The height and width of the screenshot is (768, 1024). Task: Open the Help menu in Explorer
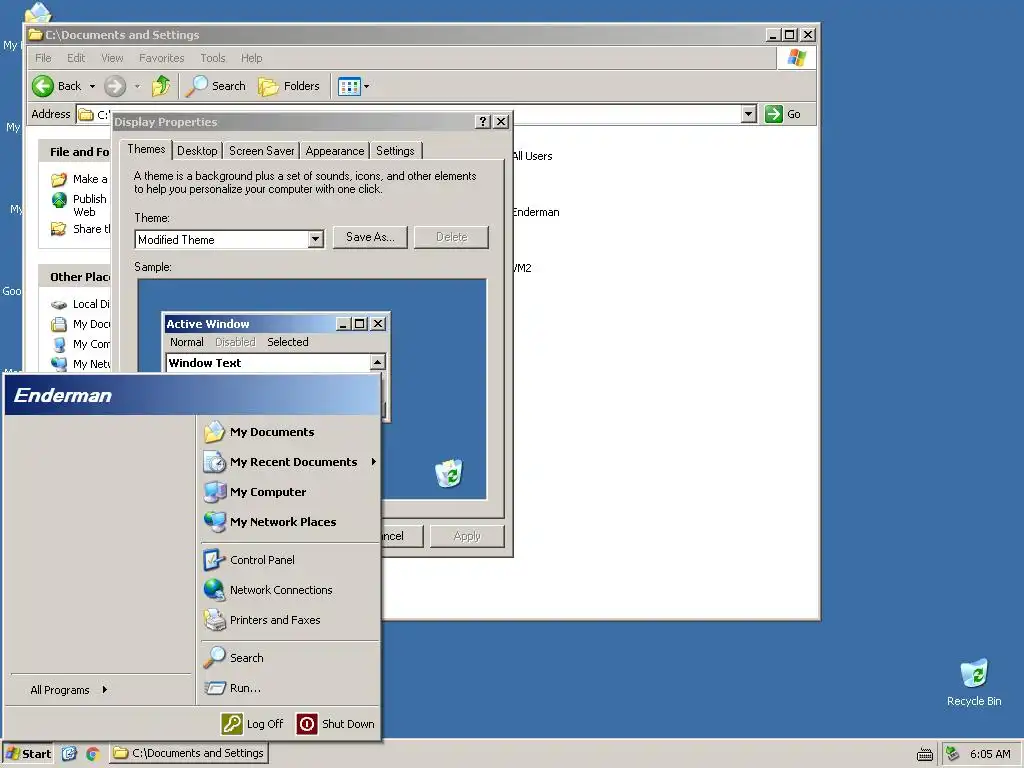click(251, 58)
